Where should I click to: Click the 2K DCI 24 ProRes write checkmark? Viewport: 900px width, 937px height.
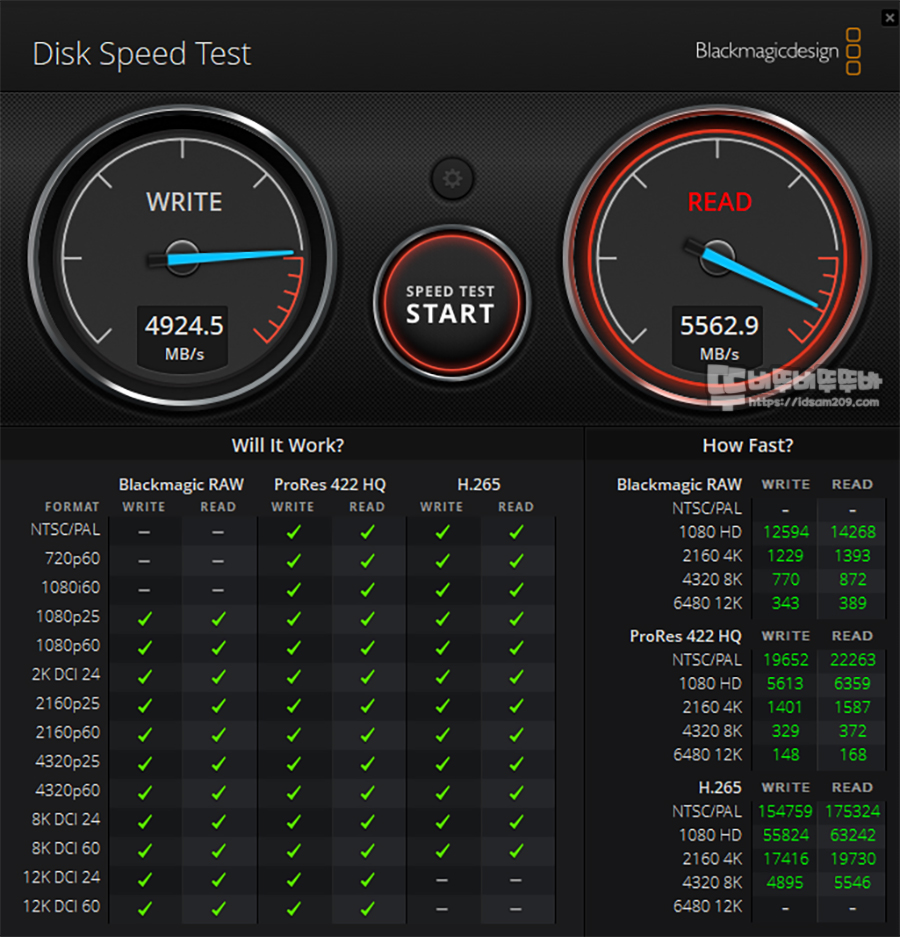click(293, 676)
